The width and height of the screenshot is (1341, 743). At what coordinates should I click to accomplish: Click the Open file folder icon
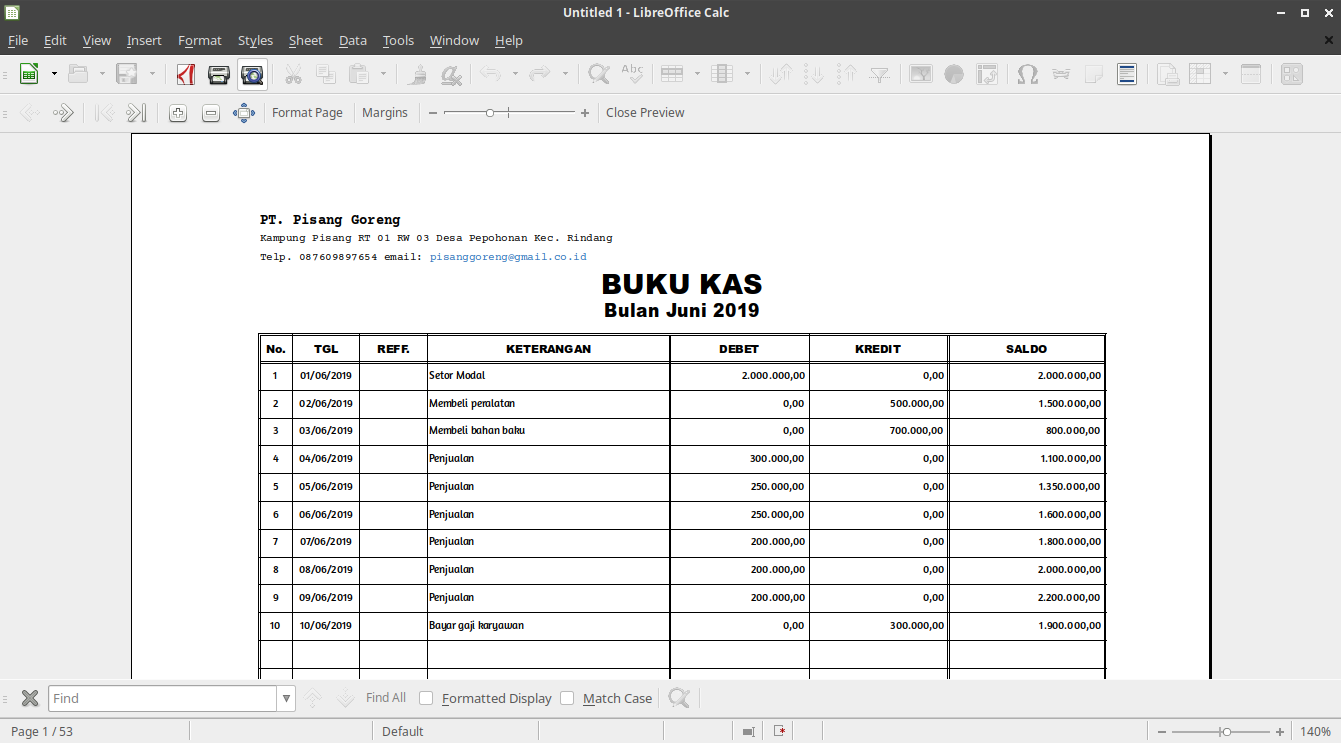[78, 74]
